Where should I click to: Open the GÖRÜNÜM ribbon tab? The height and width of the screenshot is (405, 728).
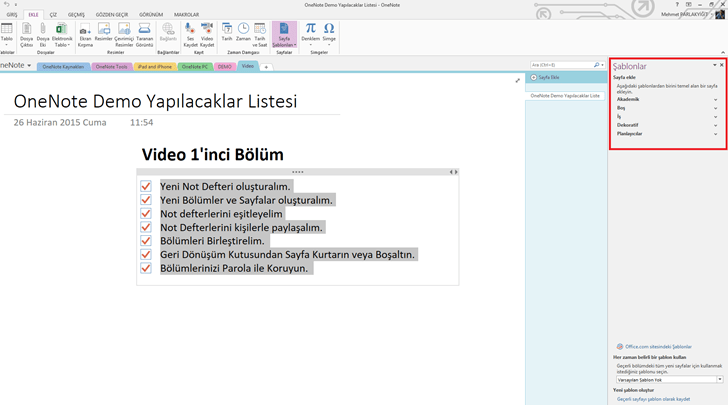coord(151,14)
